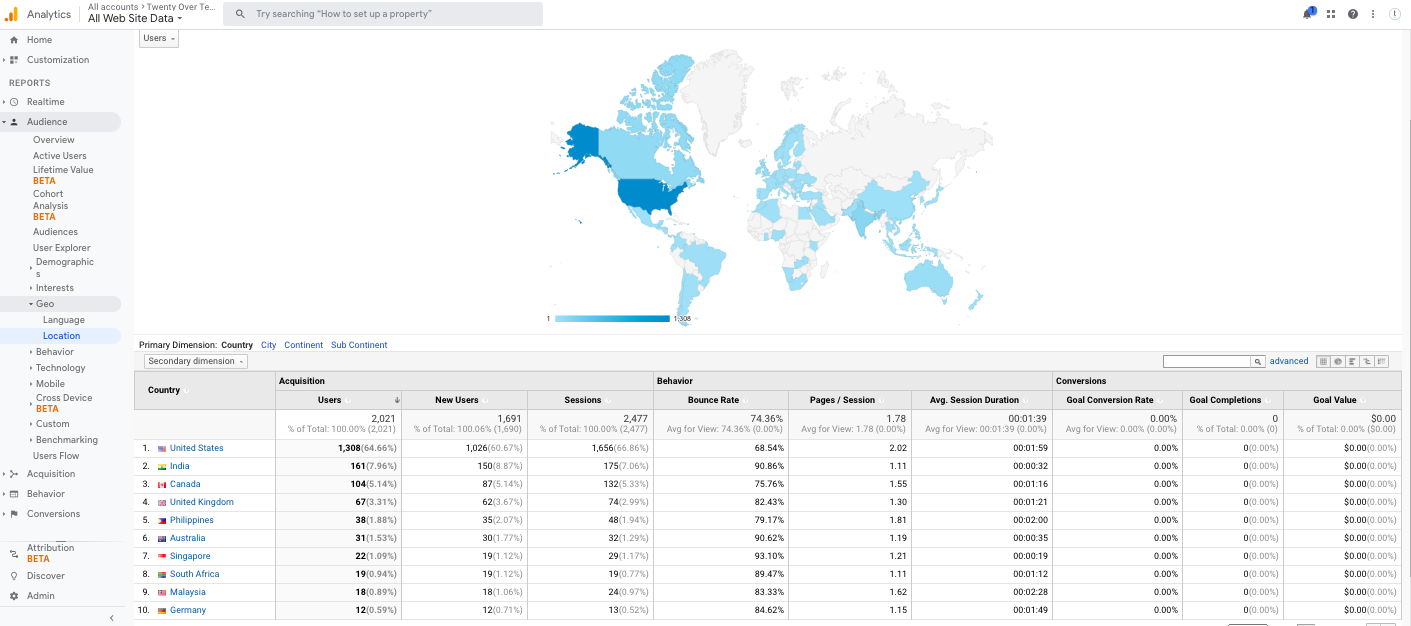The image size is (1411, 626).
Task: Expand the Cross Device BETA section
Action: [63, 403]
